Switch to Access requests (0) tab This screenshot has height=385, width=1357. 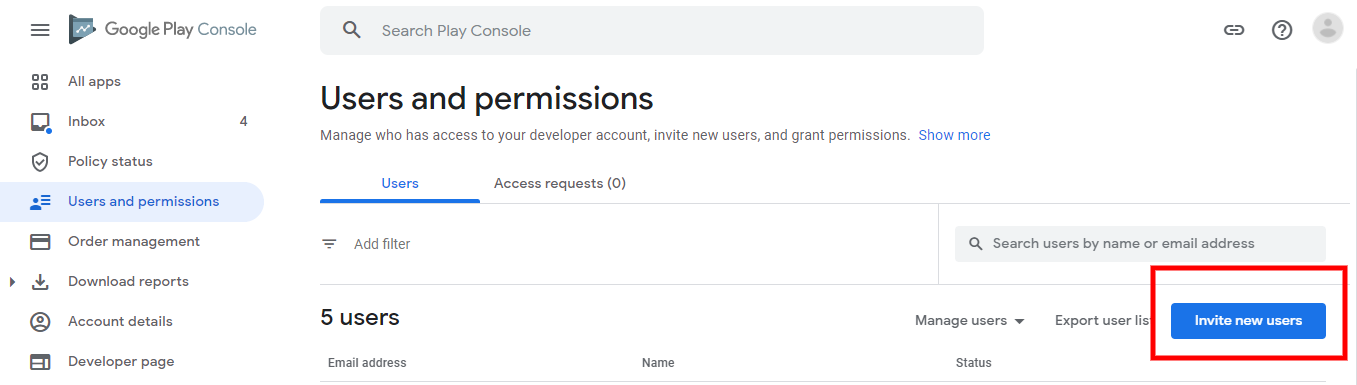(560, 183)
